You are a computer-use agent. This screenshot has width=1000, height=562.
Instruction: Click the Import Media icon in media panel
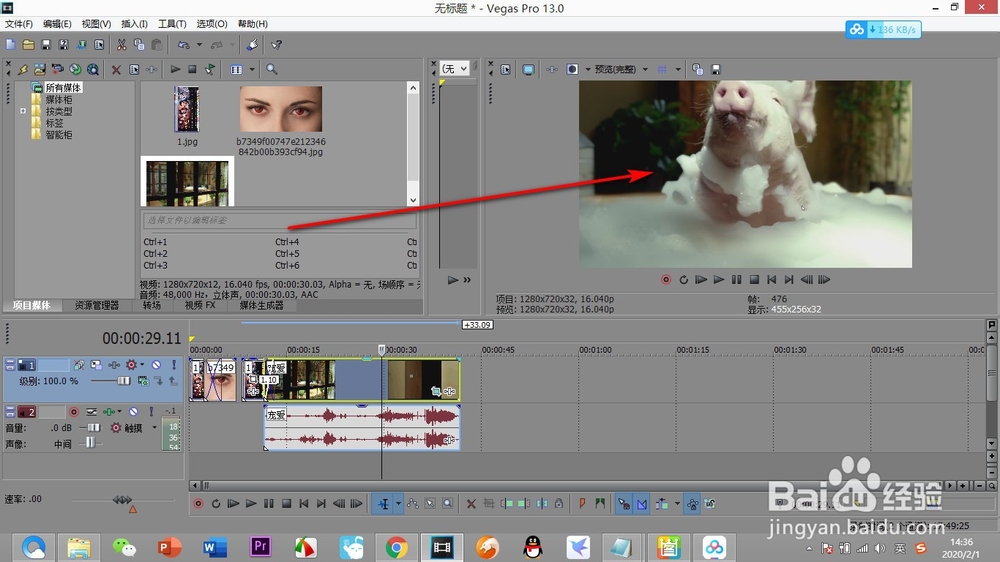40,69
